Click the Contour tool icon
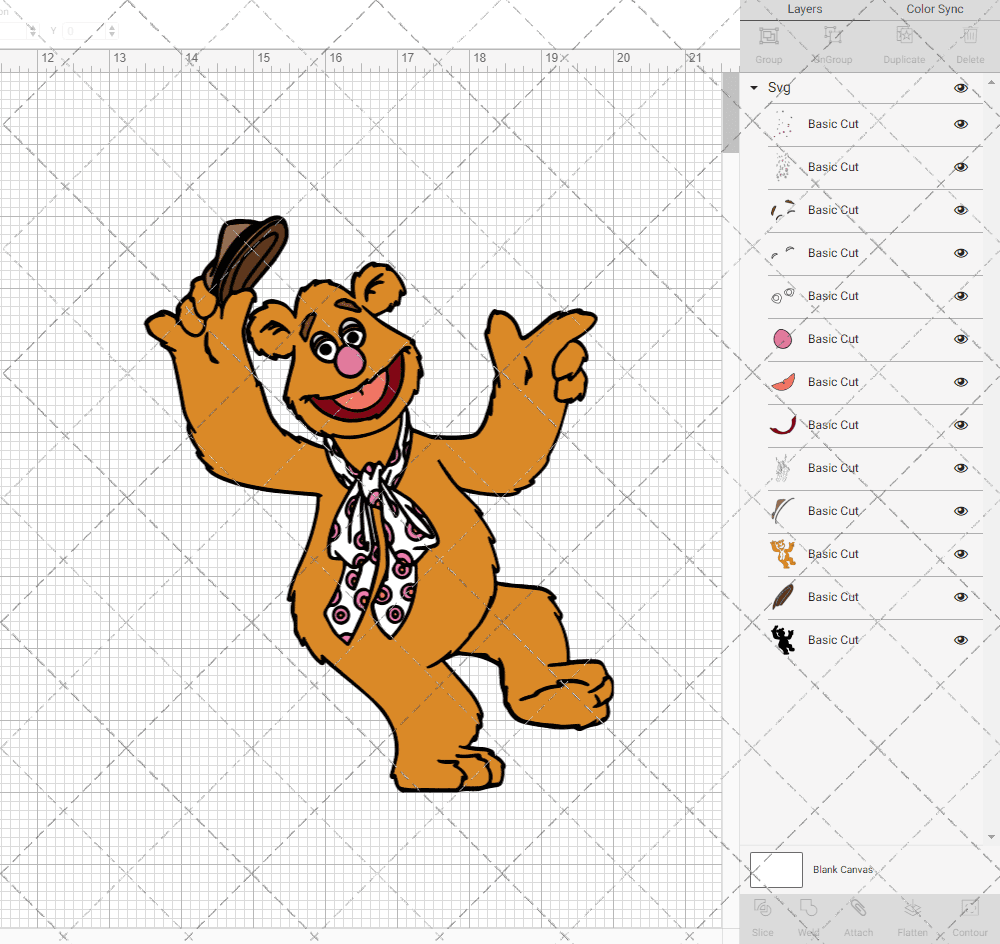This screenshot has height=944, width=1000. click(x=969, y=908)
